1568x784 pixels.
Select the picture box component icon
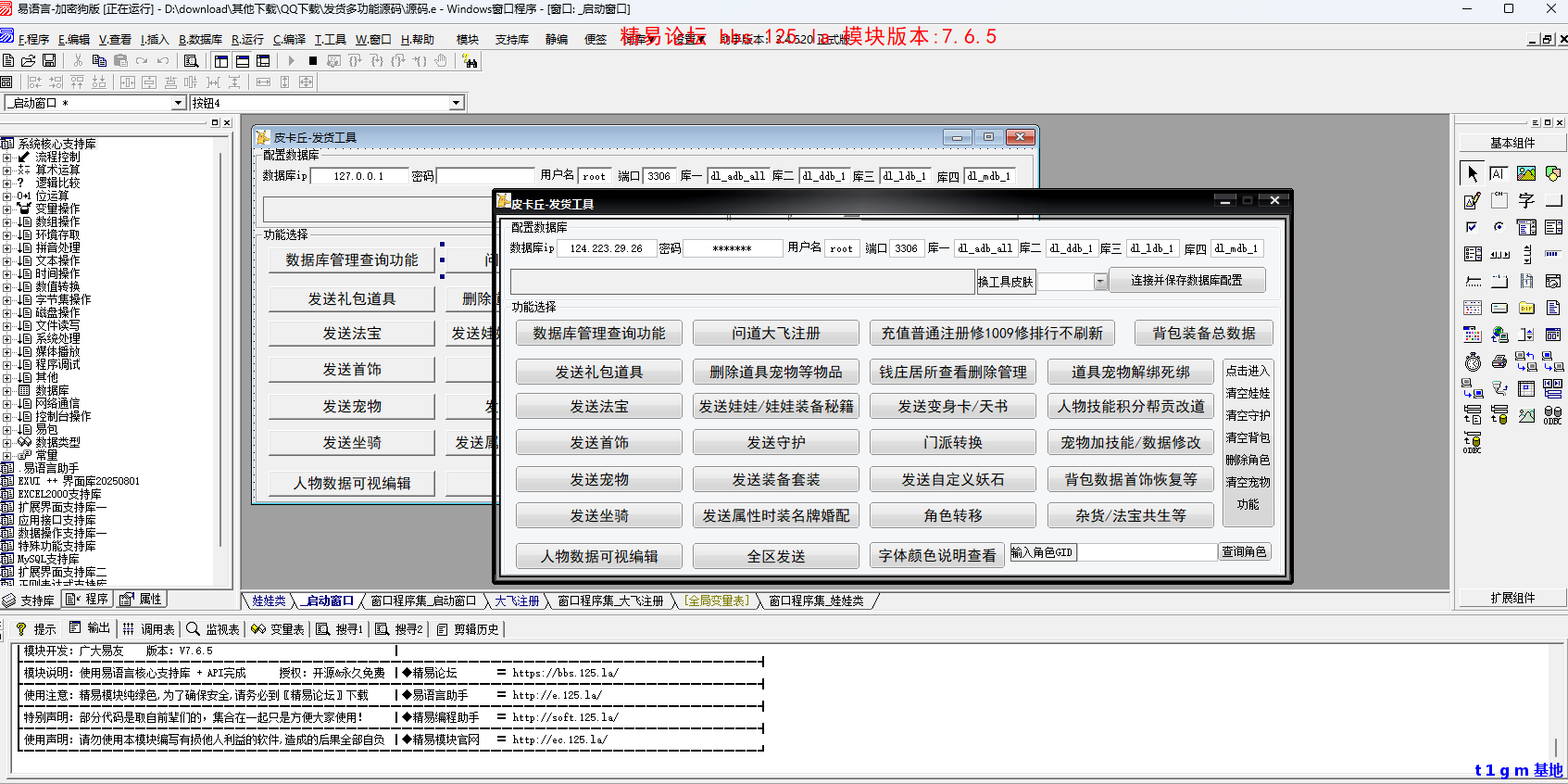pyautogui.click(x=1526, y=173)
